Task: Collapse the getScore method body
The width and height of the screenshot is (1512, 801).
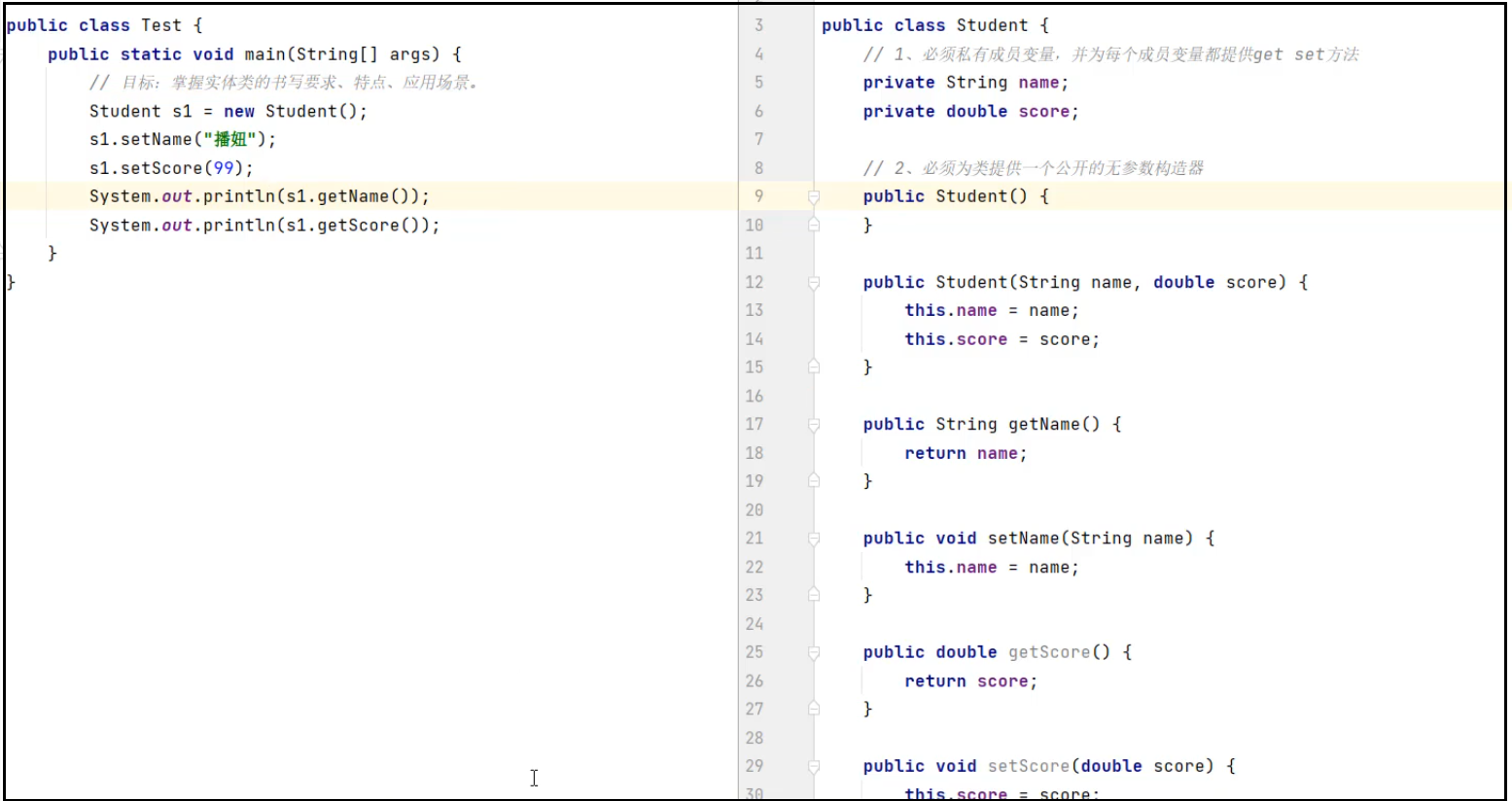Action: pos(814,652)
